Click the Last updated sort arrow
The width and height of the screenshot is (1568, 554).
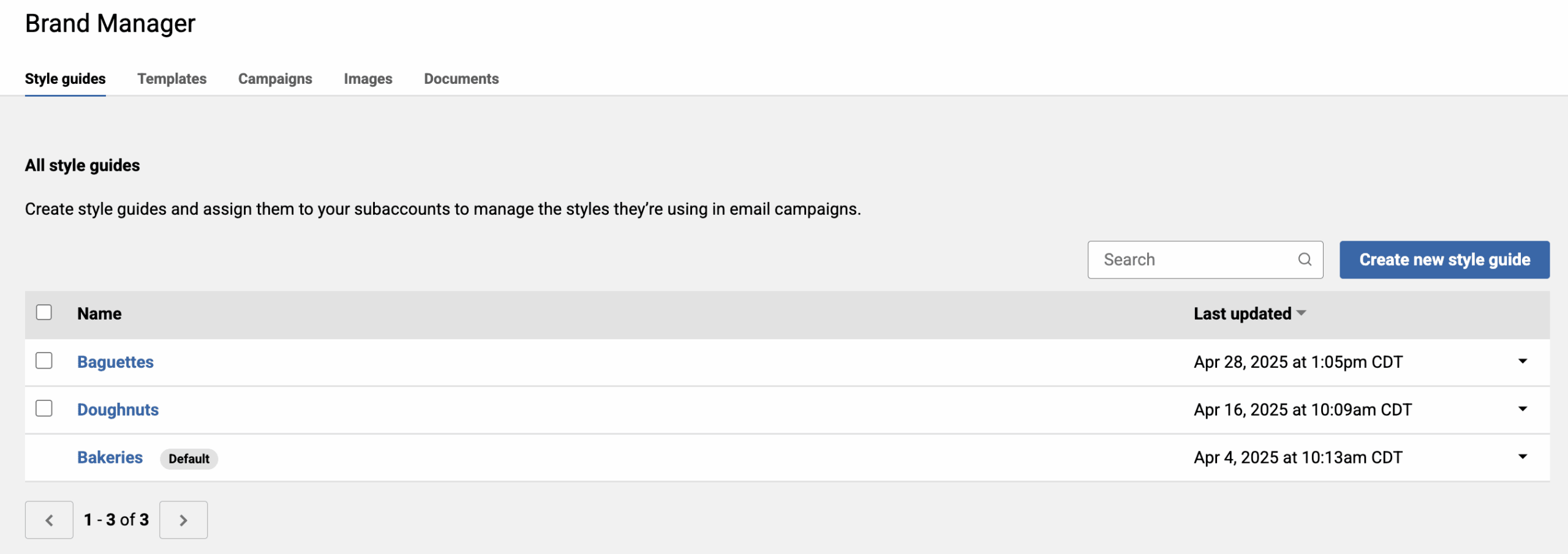[1302, 313]
